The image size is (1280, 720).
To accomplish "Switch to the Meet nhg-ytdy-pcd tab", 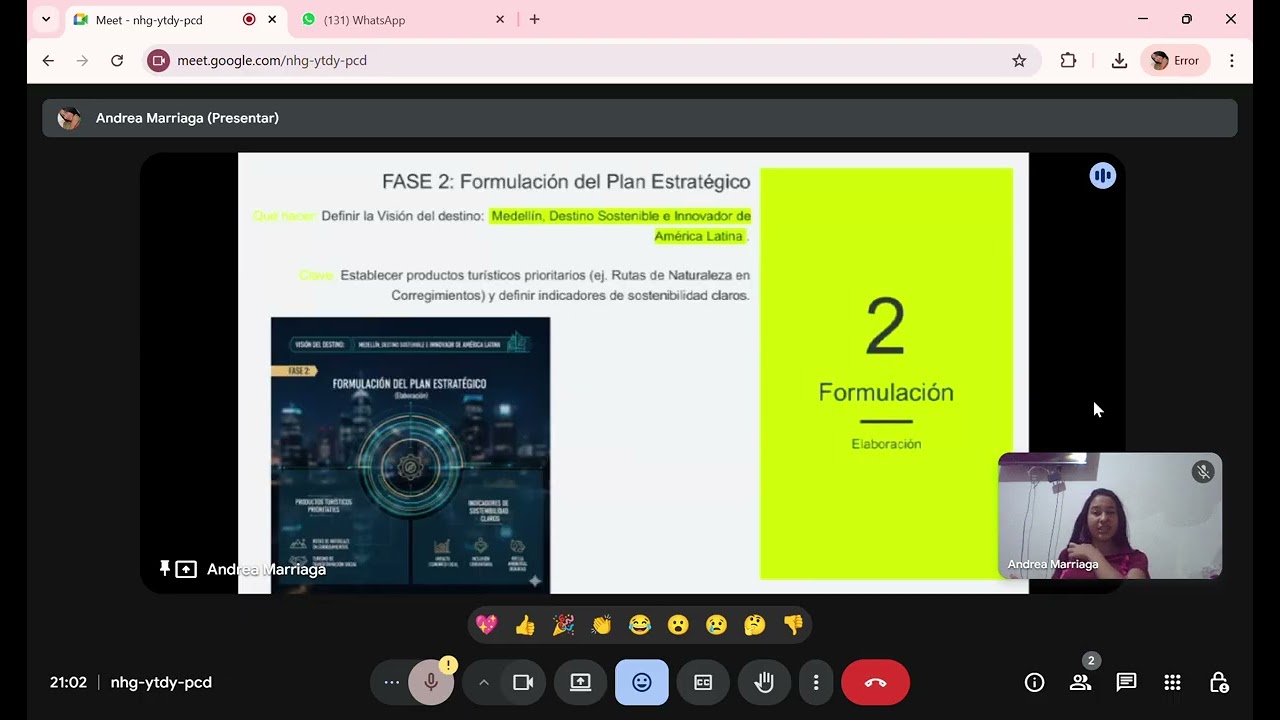I will point(174,20).
